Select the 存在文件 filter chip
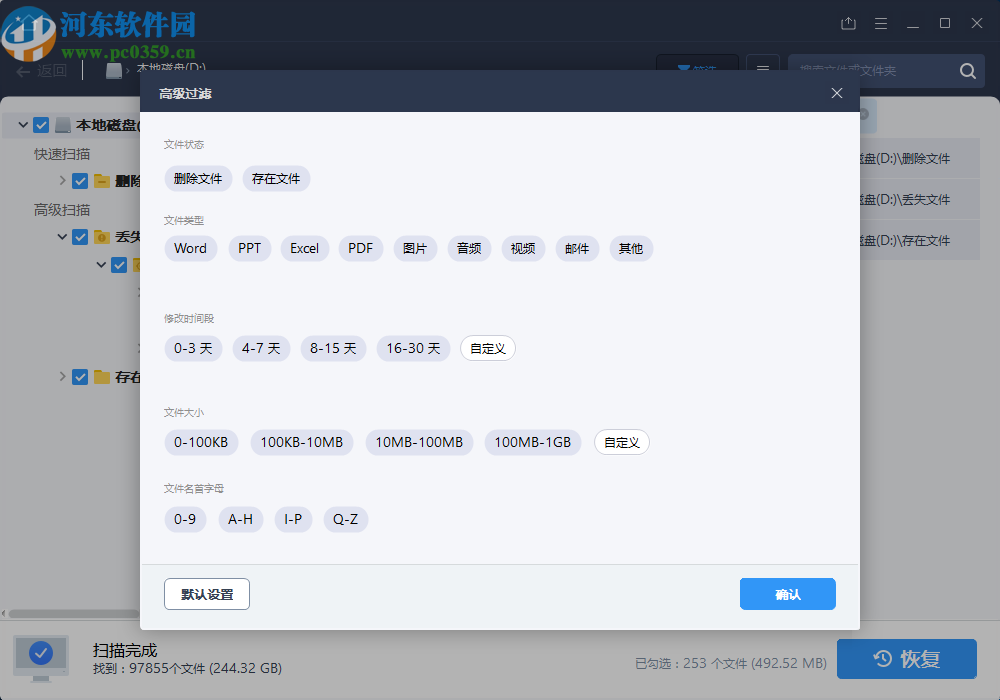This screenshot has width=1000, height=700. (276, 179)
